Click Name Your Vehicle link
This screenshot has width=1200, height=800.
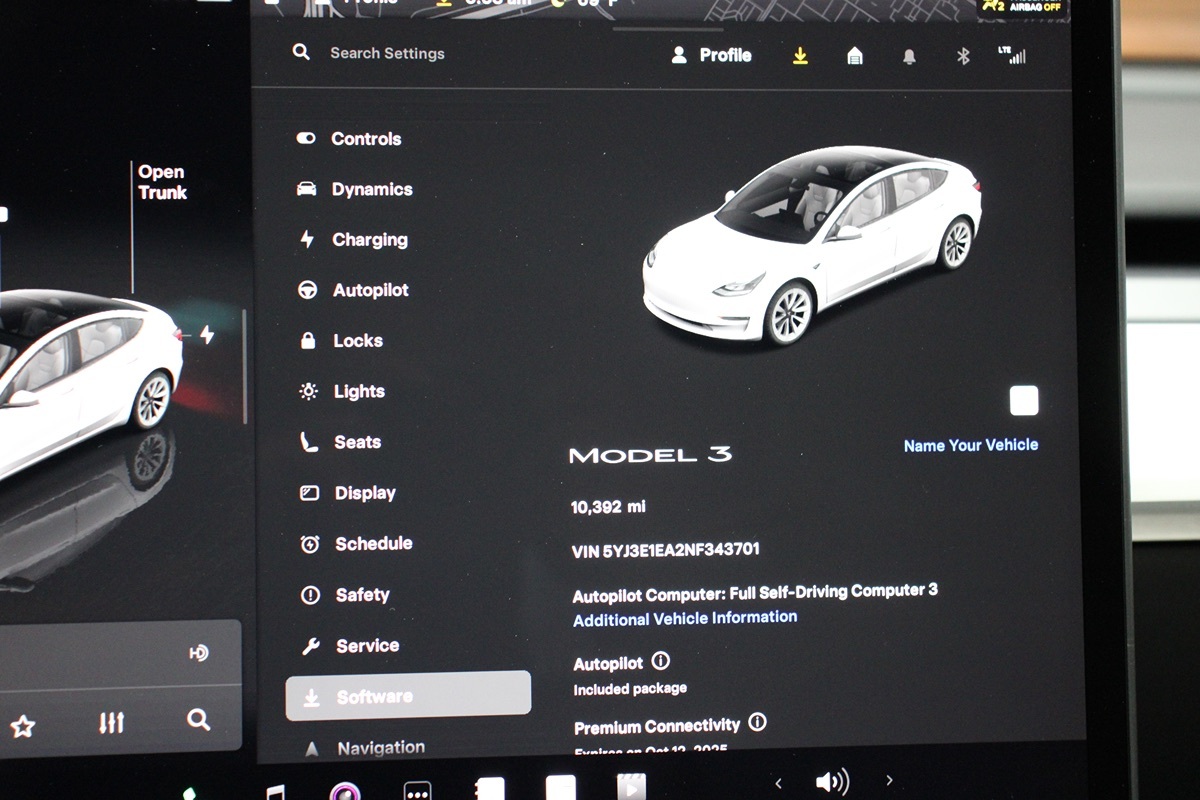point(970,445)
